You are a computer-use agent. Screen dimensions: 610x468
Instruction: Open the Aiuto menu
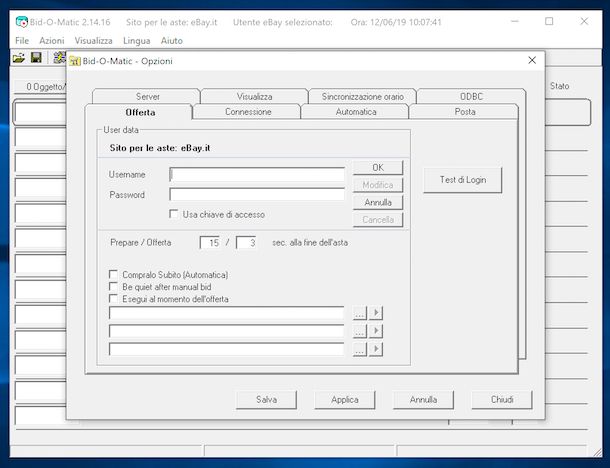click(172, 40)
